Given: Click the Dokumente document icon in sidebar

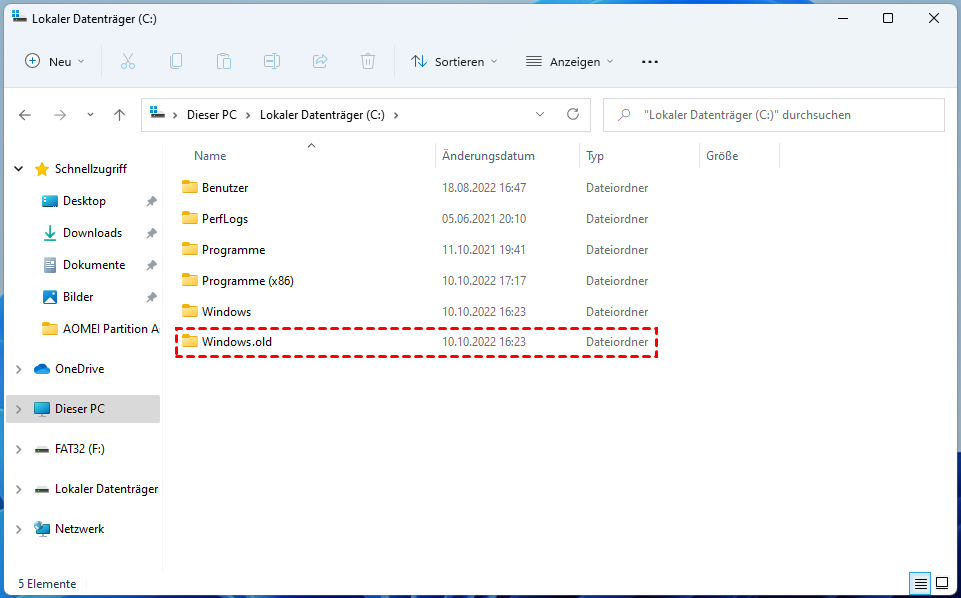Looking at the screenshot, I should coord(50,265).
